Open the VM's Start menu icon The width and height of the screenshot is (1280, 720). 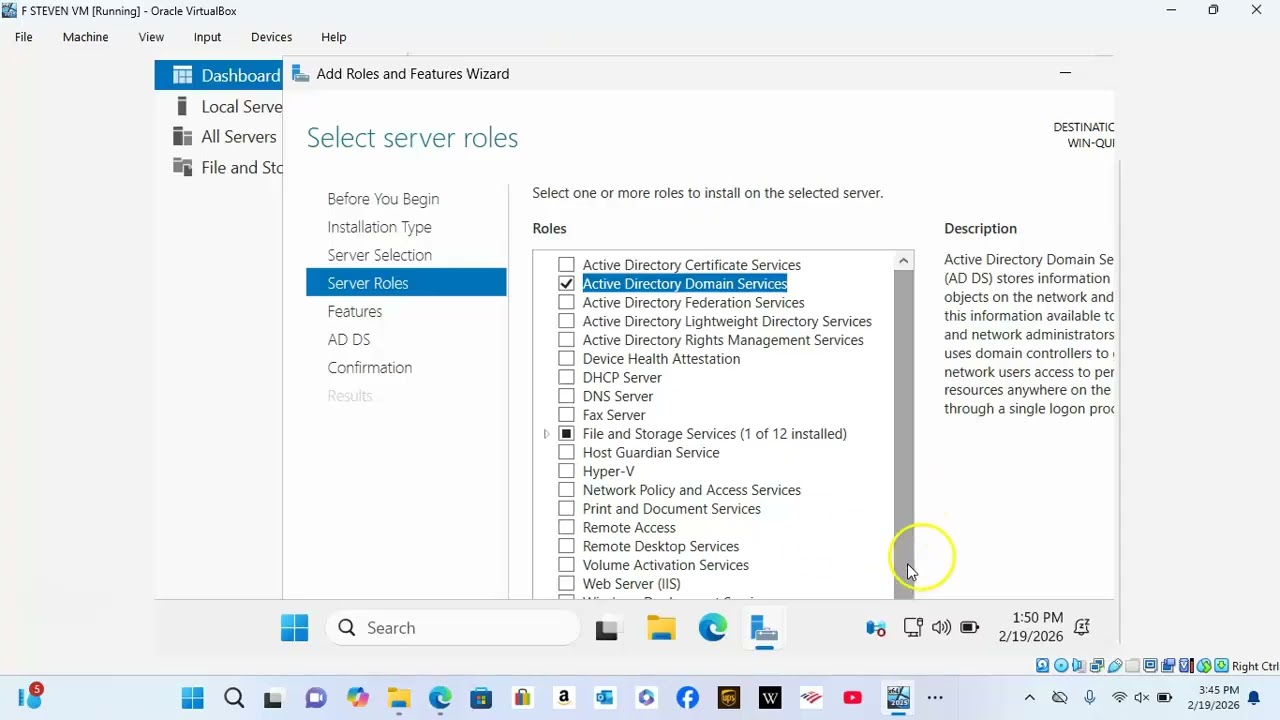coord(294,628)
